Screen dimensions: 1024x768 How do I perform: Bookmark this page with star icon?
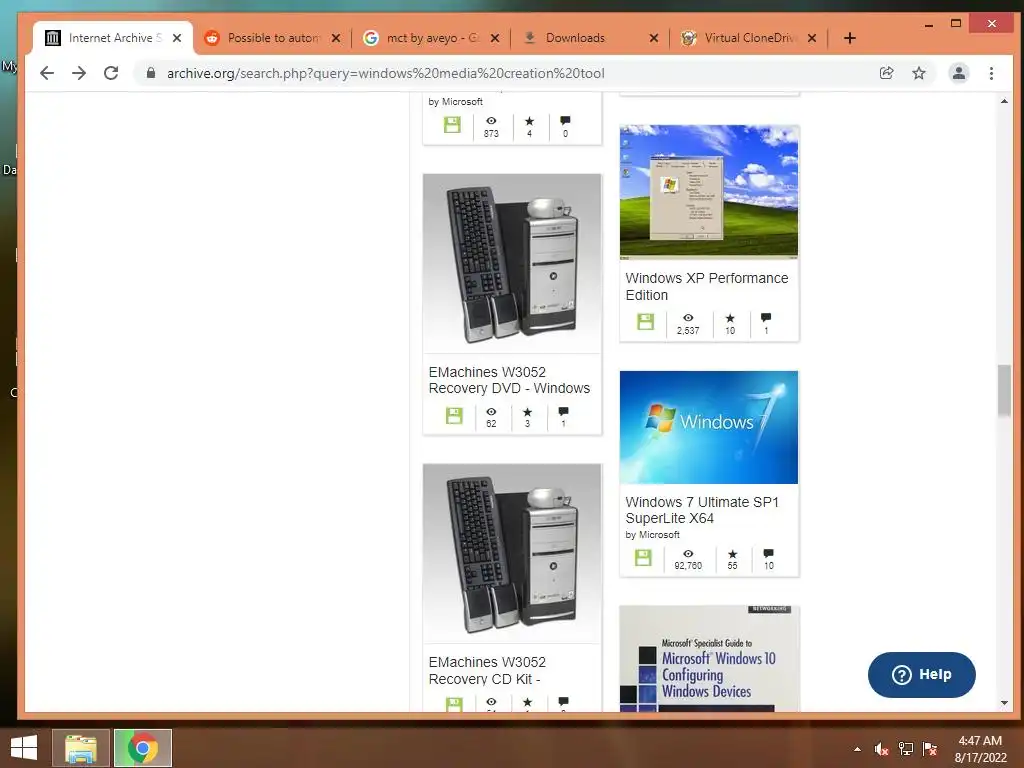[919, 73]
